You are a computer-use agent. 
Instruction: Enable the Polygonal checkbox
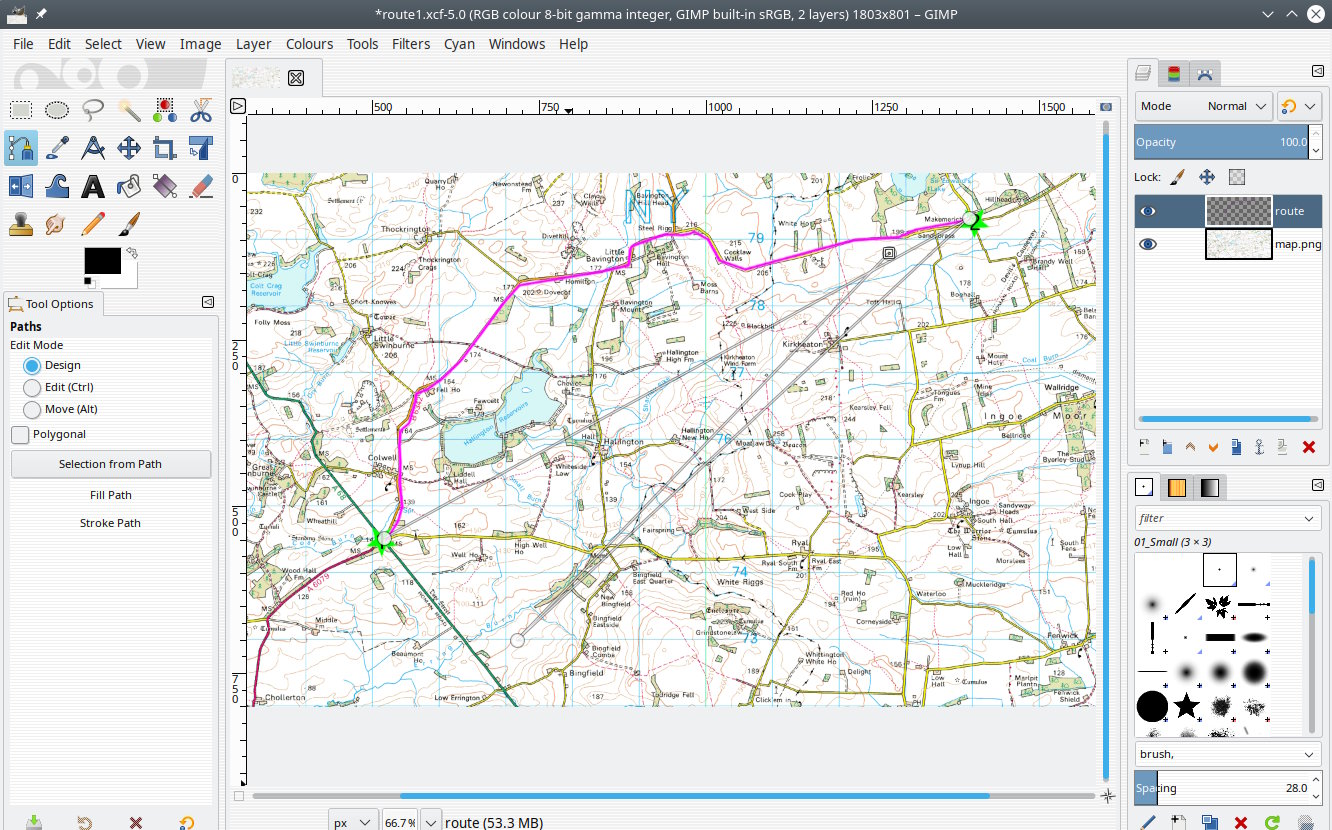[20, 435]
